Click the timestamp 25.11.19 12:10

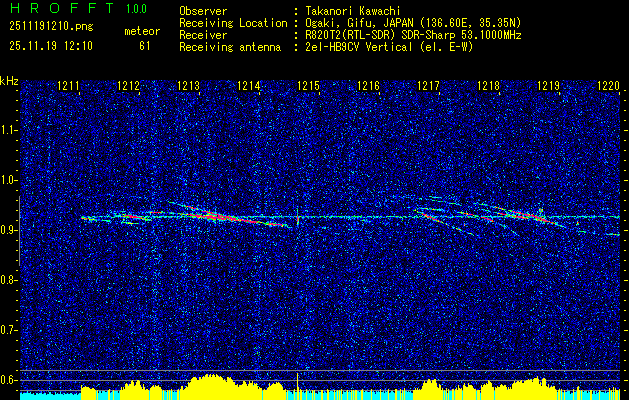click(51, 46)
